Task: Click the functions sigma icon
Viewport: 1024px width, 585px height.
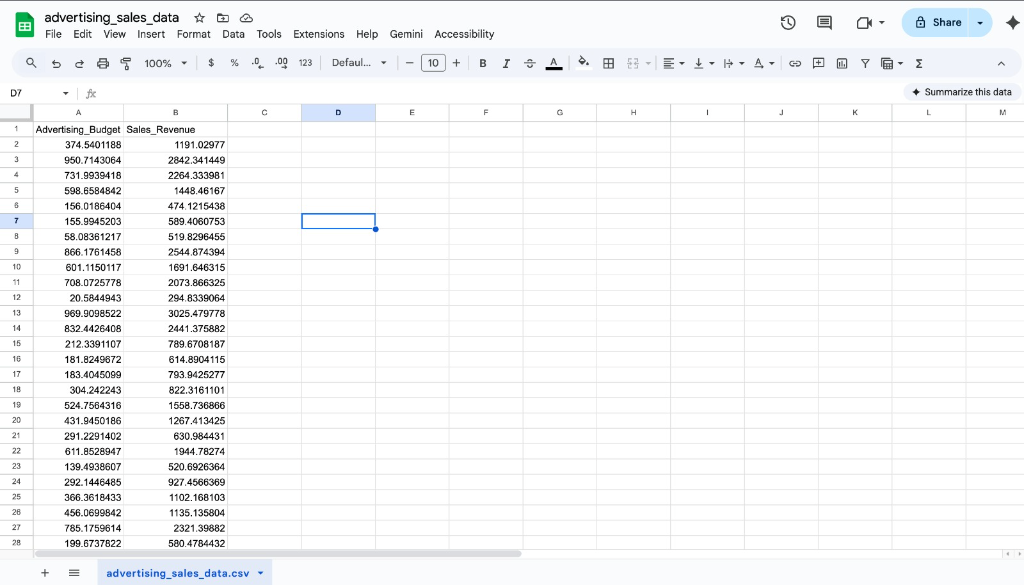Action: pos(918,63)
